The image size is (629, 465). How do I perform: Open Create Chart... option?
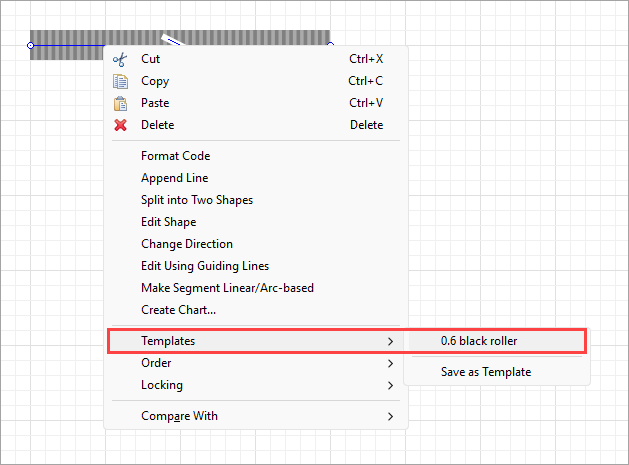point(178,310)
